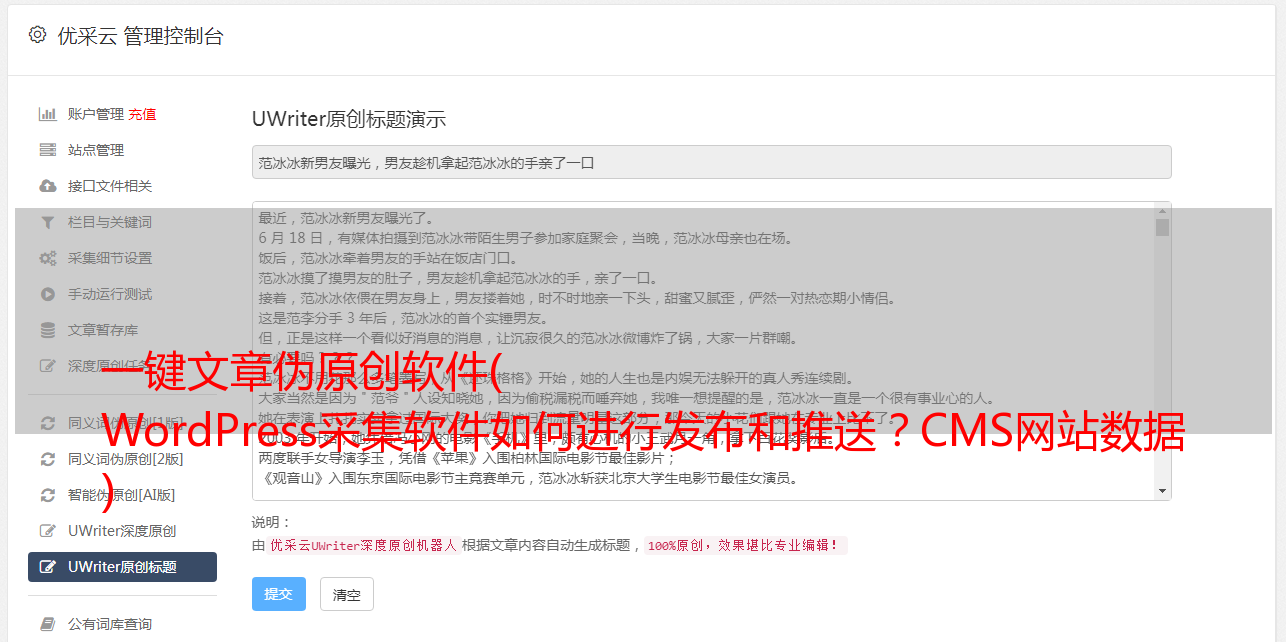Click the 同义词伪原创[2版] refresh icon
This screenshot has width=1286, height=642.
tap(47, 459)
